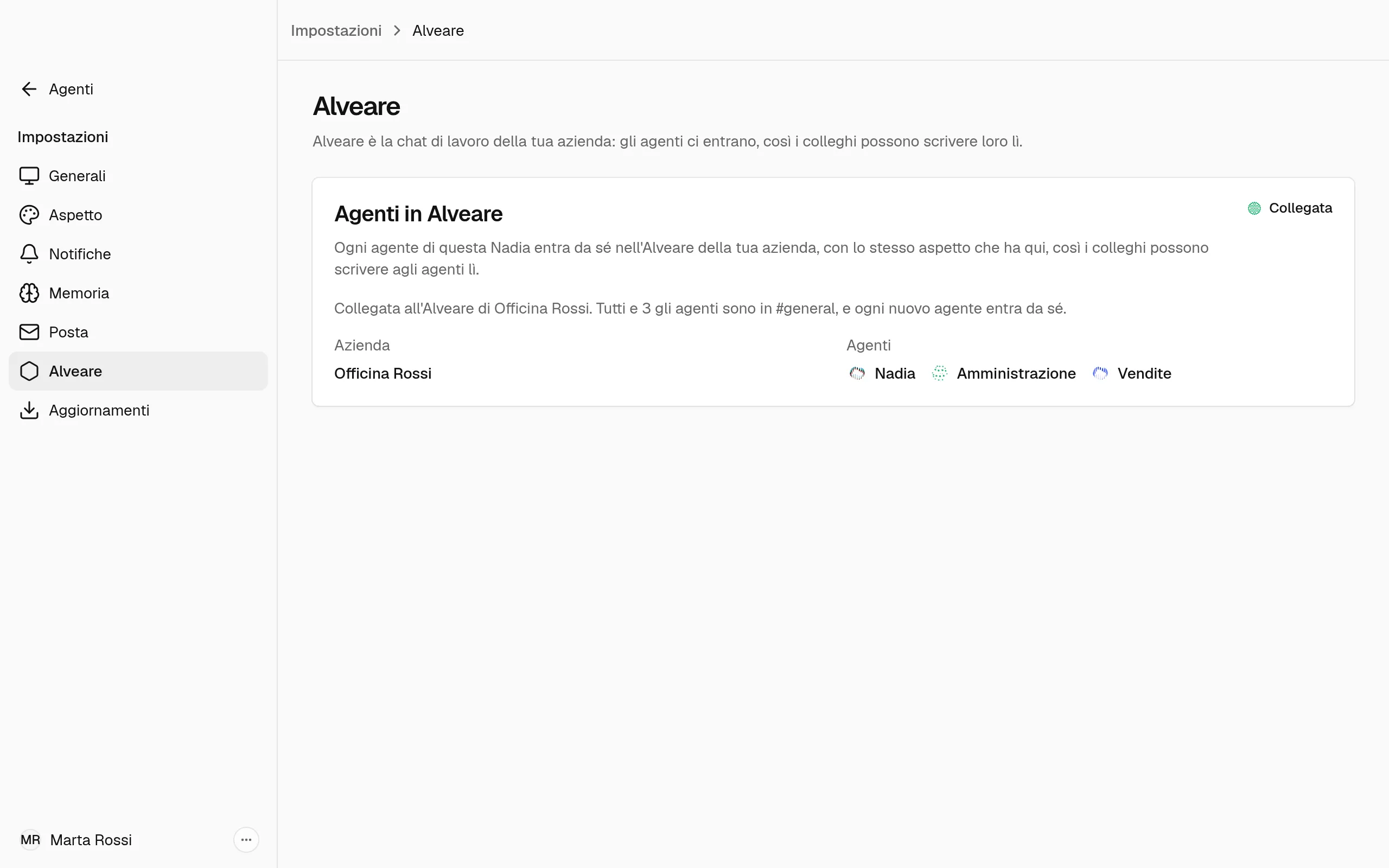Viewport: 1389px width, 868px height.
Task: Click the Vendite agent avatar
Action: click(1100, 373)
